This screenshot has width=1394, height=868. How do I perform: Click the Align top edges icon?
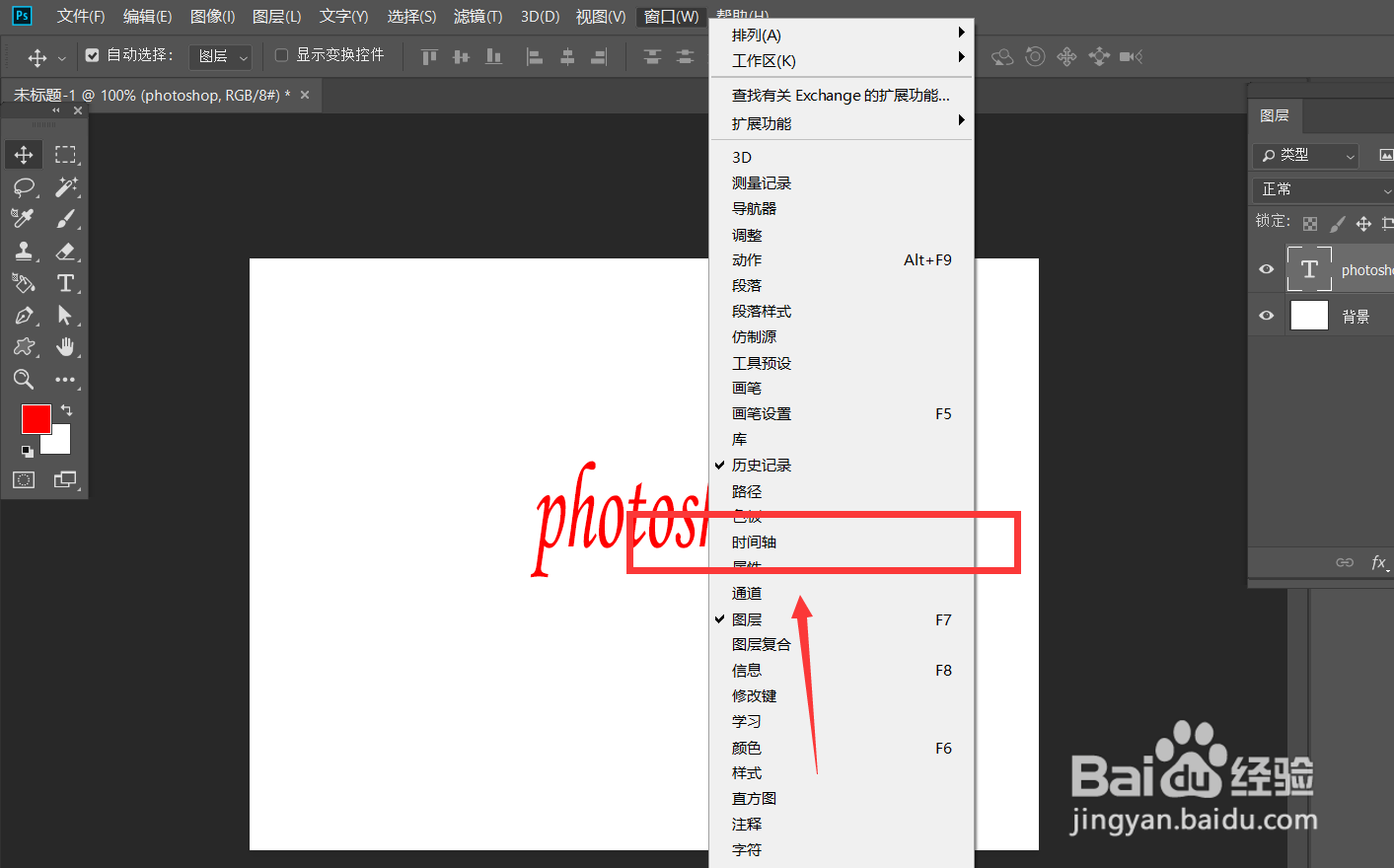[x=429, y=57]
